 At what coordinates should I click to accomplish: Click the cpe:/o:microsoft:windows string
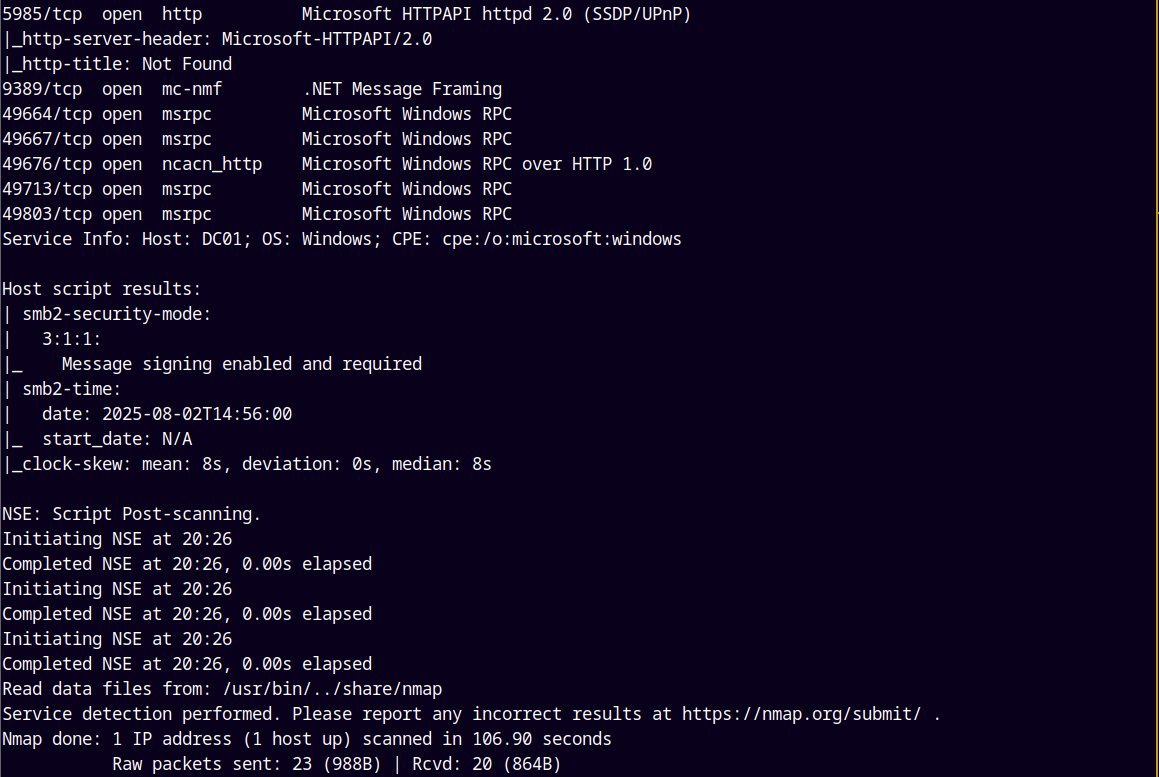[562, 240]
